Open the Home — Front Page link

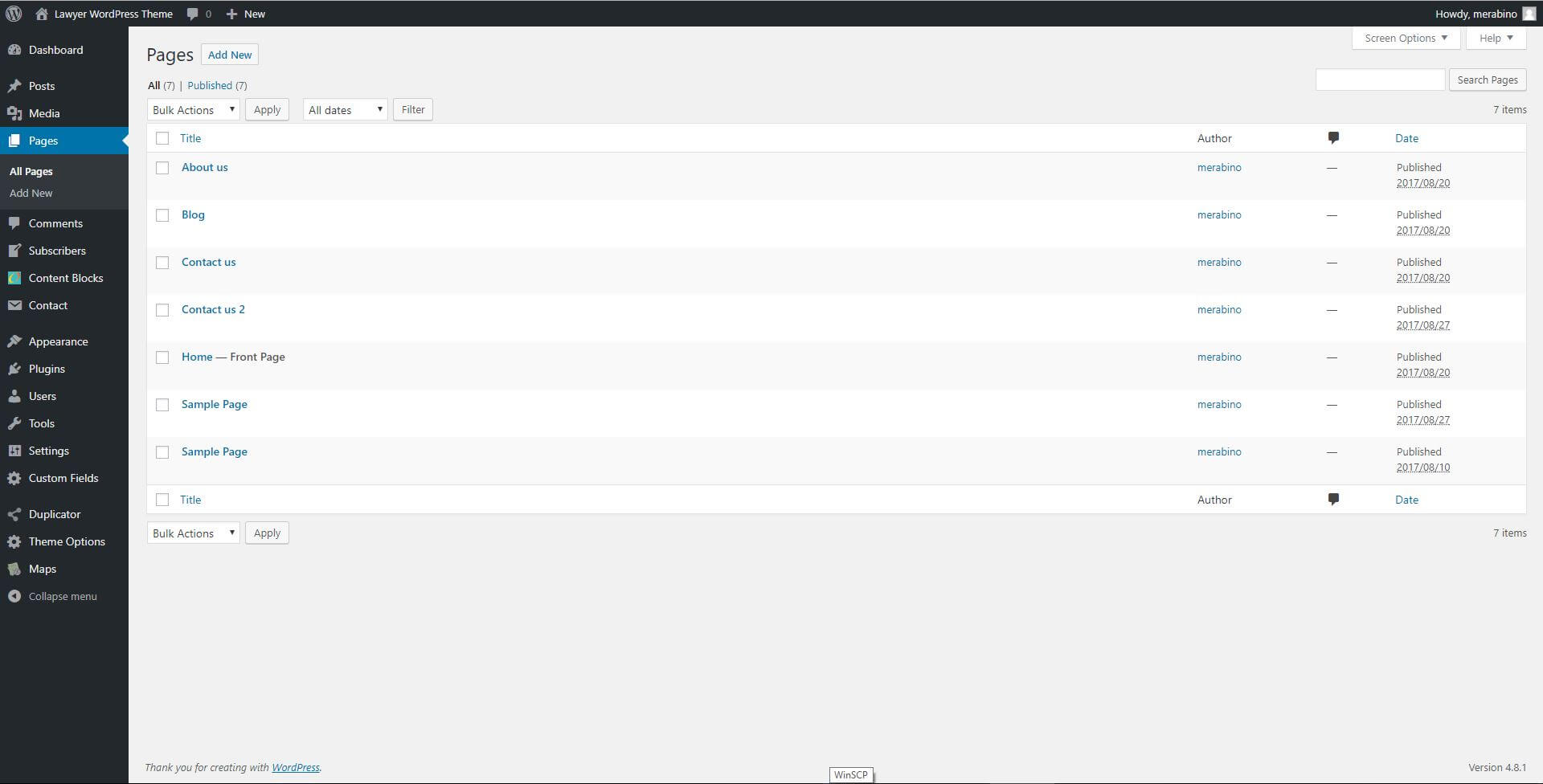(197, 357)
